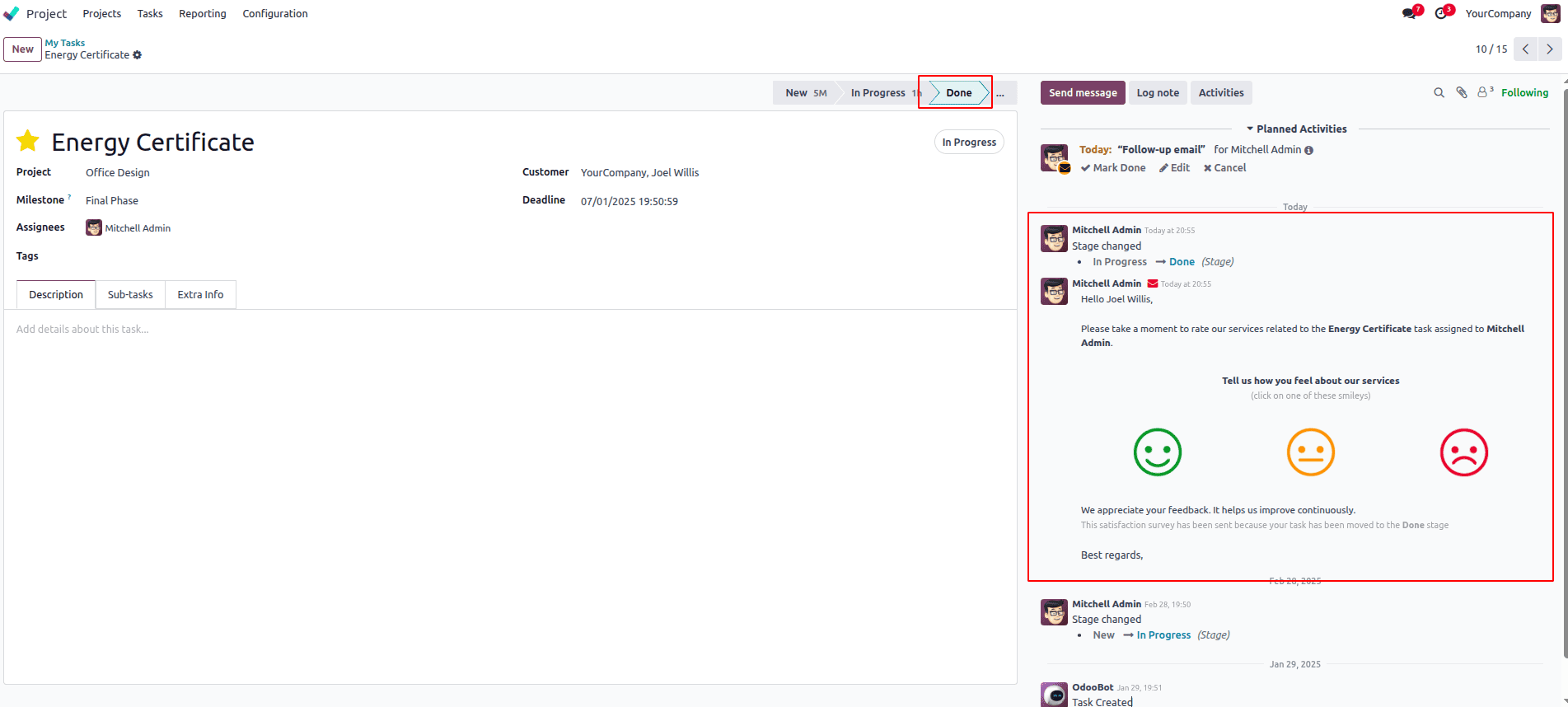
Task: Search messages with the magnifier icon
Action: tap(1439, 93)
